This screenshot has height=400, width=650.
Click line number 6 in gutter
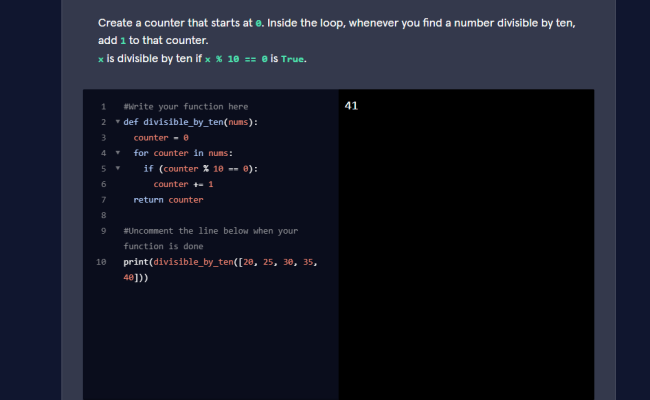104,184
